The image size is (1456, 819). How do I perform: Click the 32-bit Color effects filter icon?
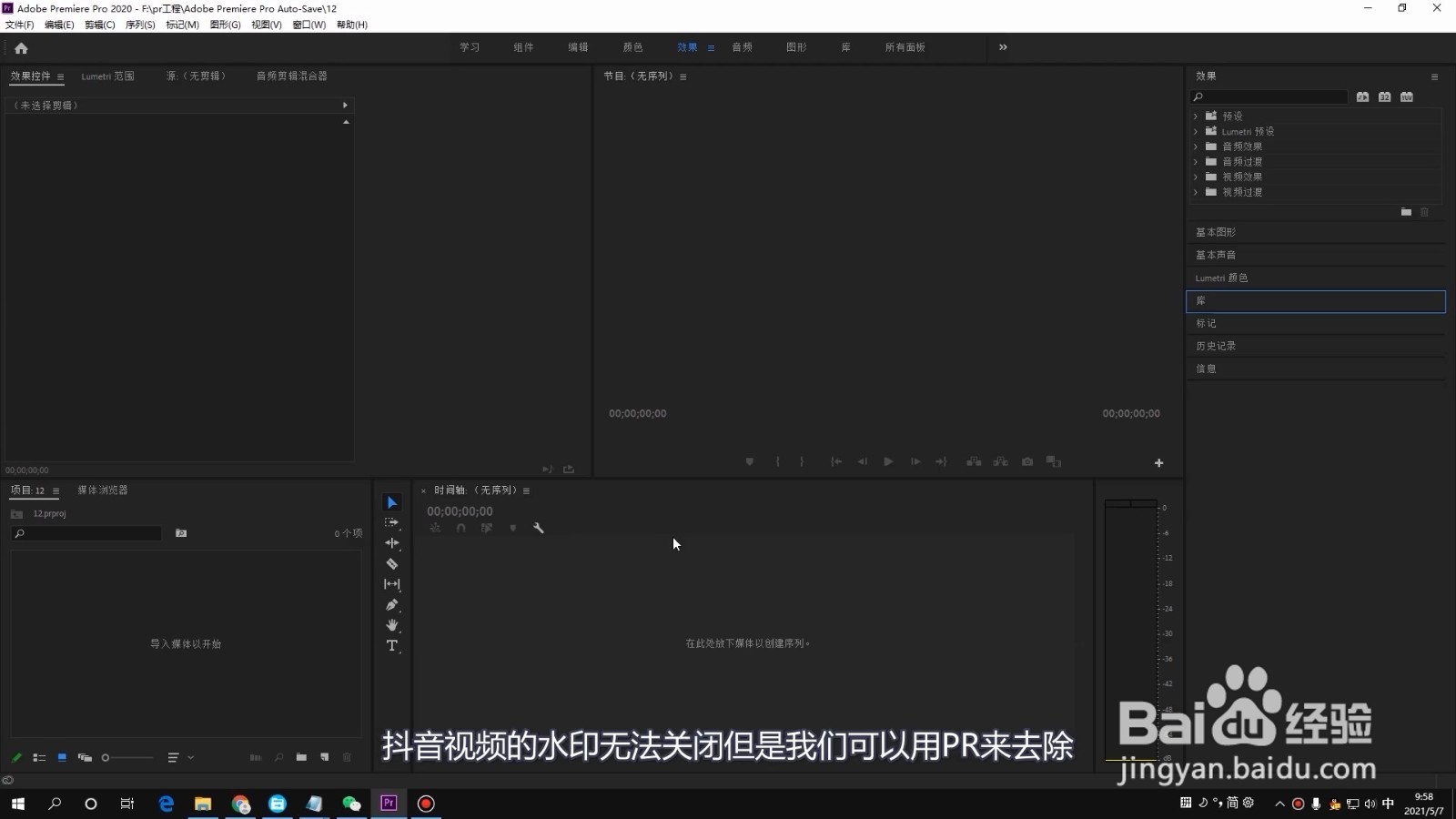tap(1384, 96)
